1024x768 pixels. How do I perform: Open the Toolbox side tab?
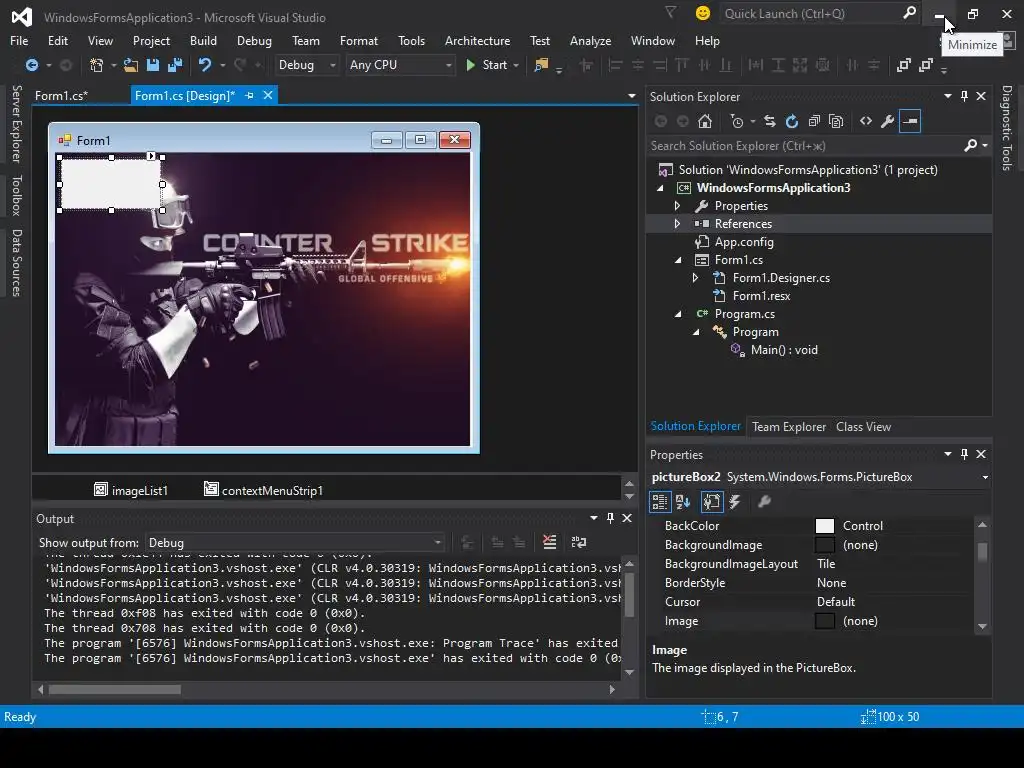tap(16, 195)
